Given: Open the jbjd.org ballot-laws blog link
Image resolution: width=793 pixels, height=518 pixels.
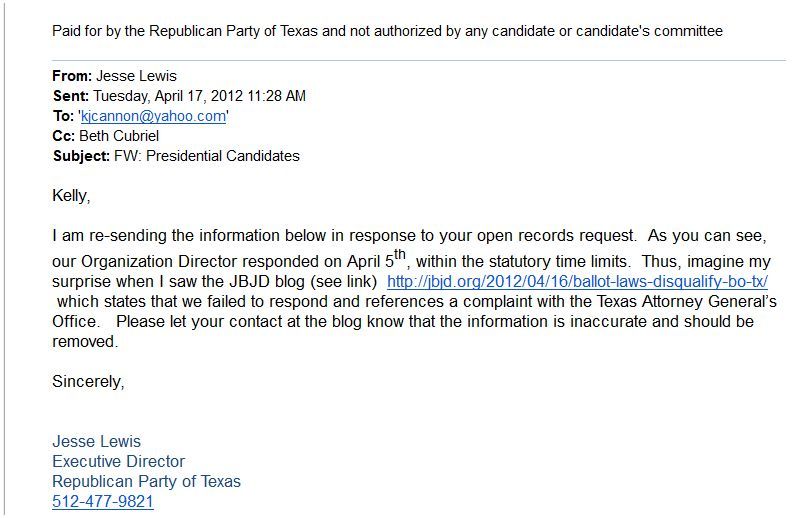Looking at the screenshot, I should click(577, 281).
